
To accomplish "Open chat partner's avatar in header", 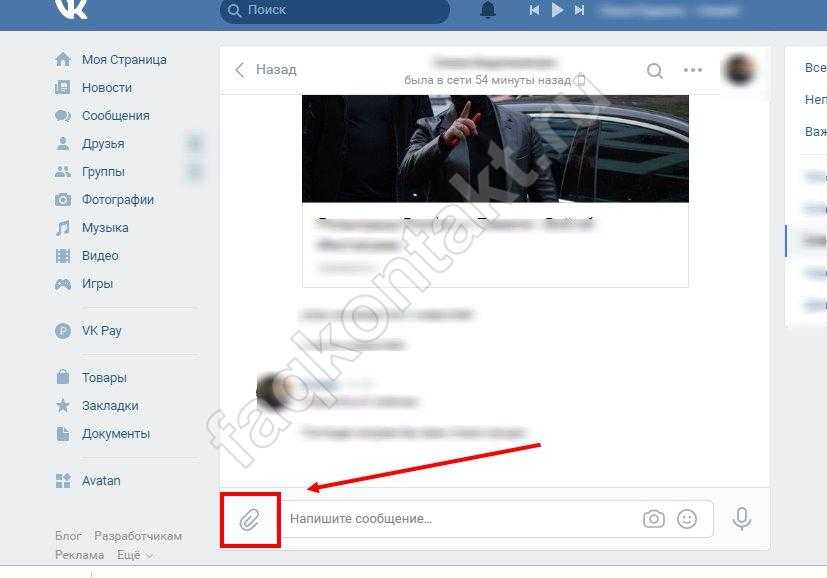I will pyautogui.click(x=739, y=69).
